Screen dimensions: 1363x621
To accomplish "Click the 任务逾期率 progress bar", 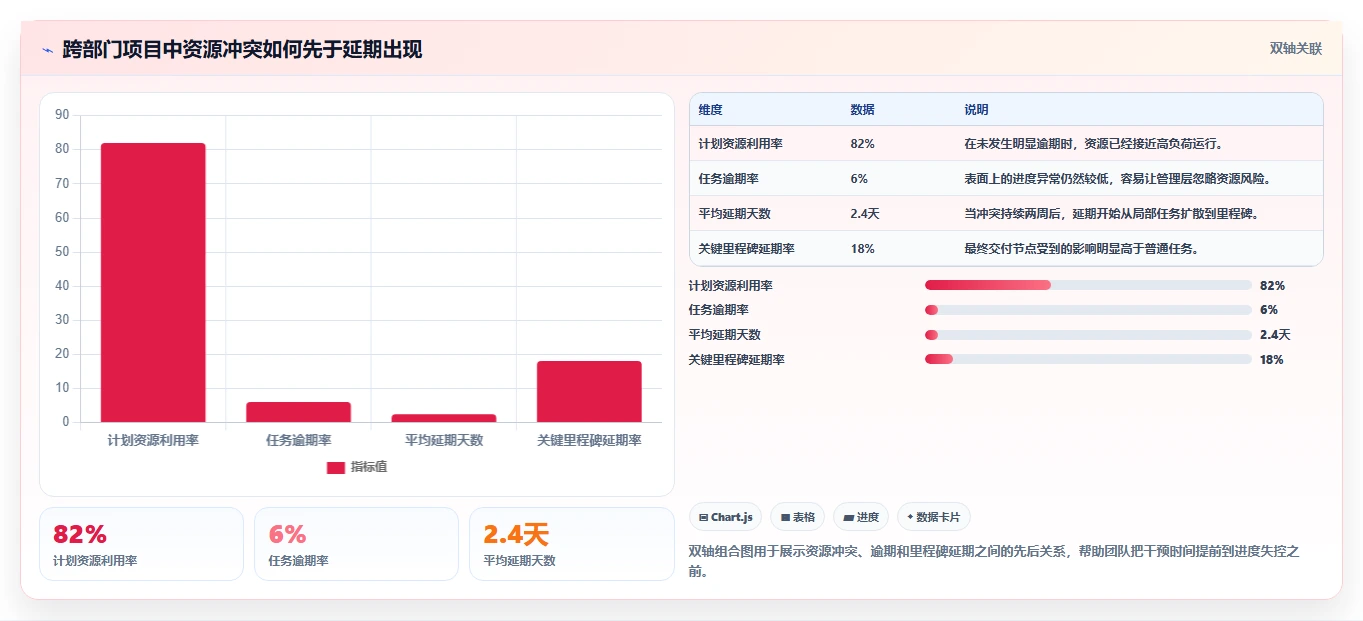I will [1088, 310].
